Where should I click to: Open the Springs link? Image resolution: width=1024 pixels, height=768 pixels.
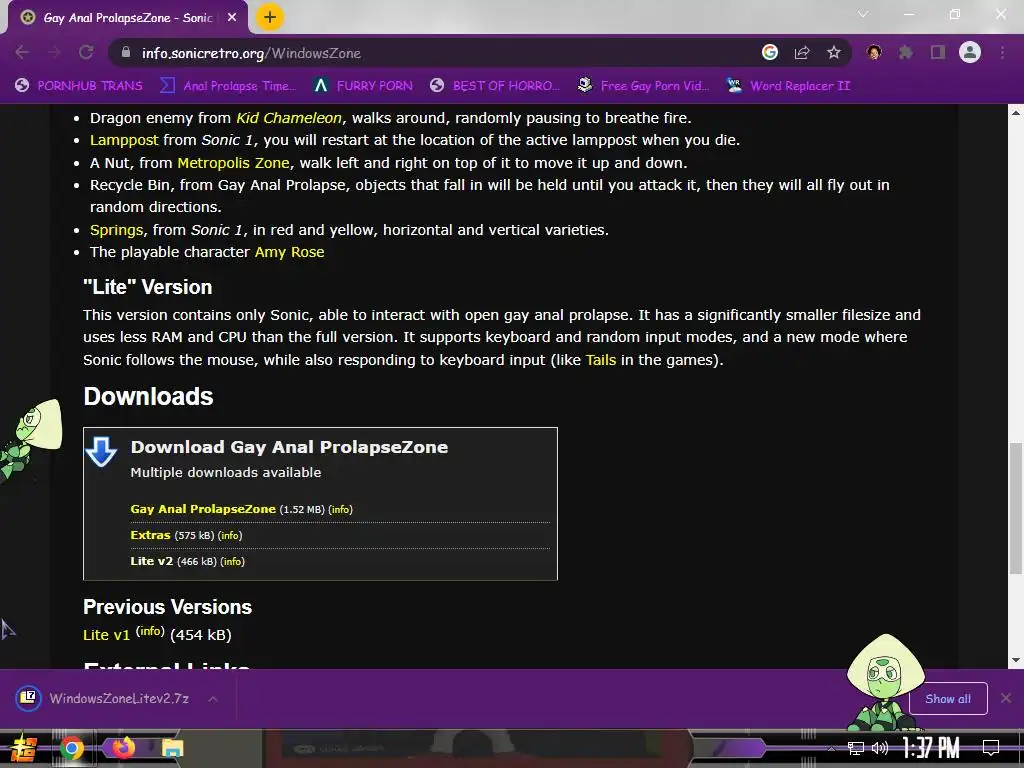[116, 230]
